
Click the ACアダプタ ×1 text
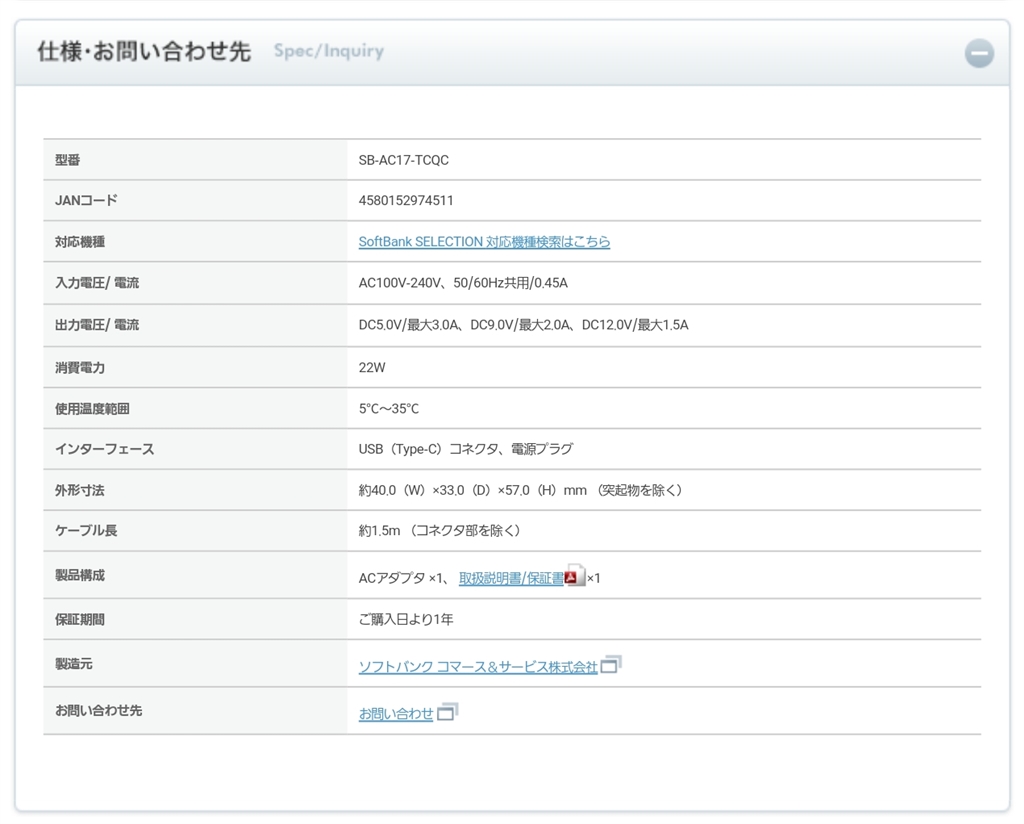[401, 578]
